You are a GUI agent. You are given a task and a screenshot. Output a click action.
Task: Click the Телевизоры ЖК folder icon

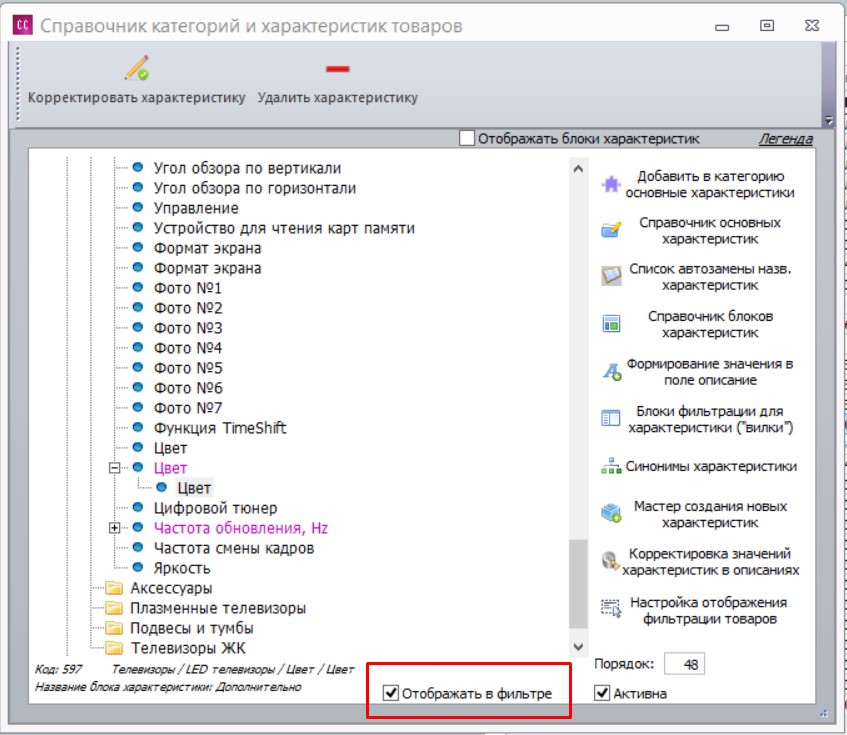[x=113, y=648]
